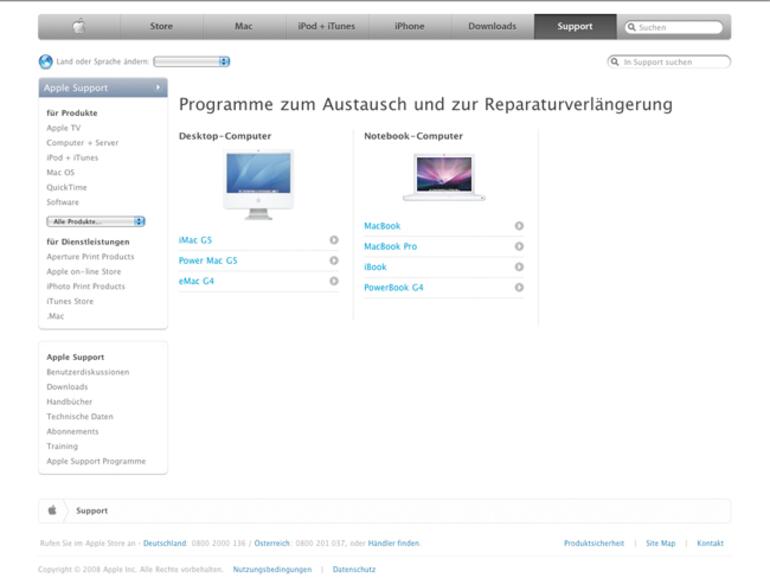
Task: Open iTunes Store sidebar link
Action: point(70,301)
